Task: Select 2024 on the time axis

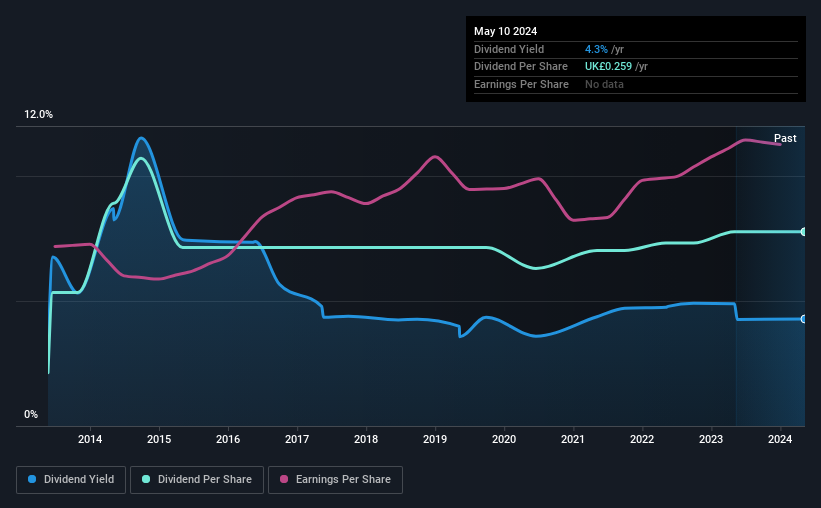Action: click(780, 439)
